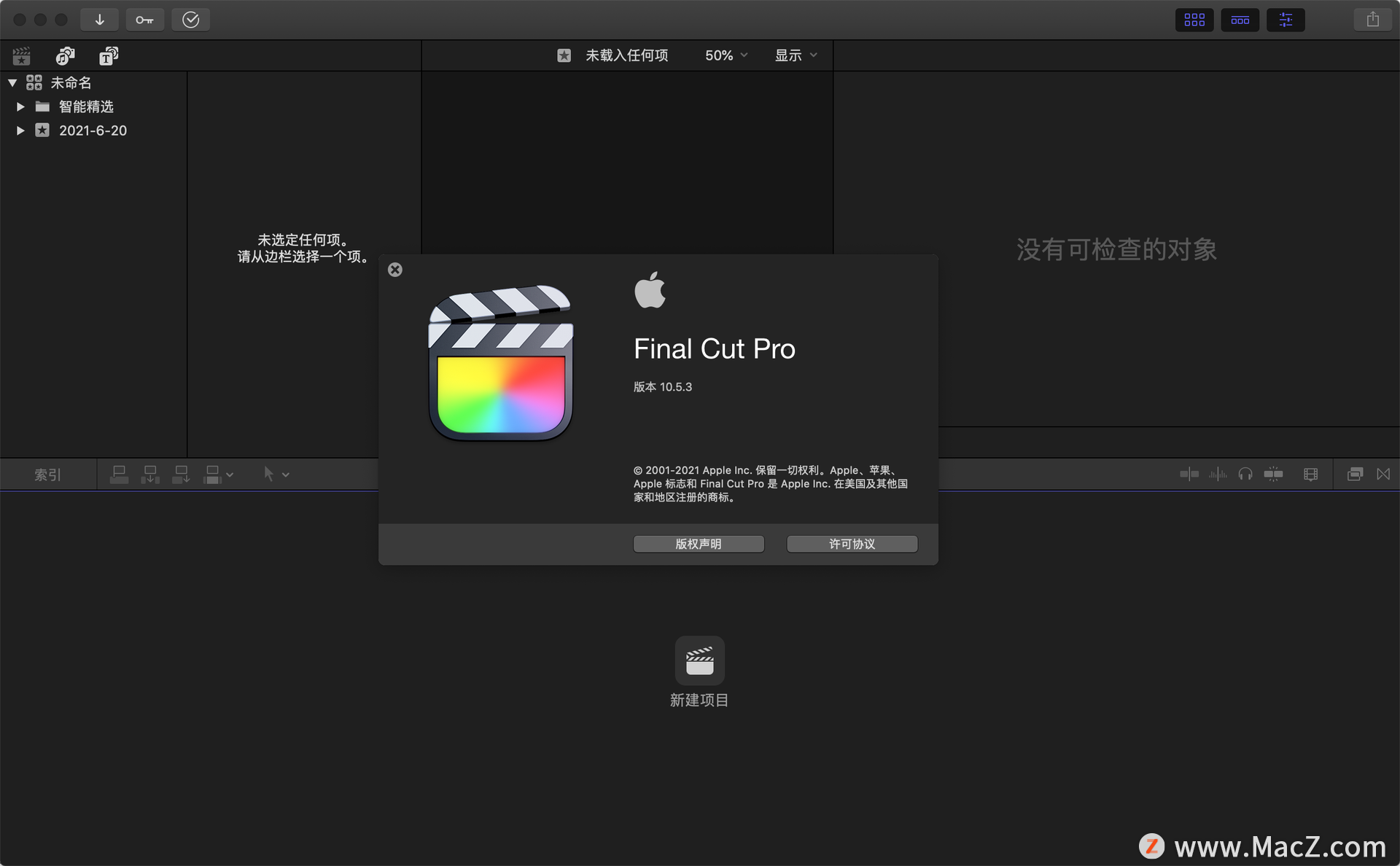The width and height of the screenshot is (1400, 866).
Task: Click Append clip to storyline icon
Action: [181, 475]
